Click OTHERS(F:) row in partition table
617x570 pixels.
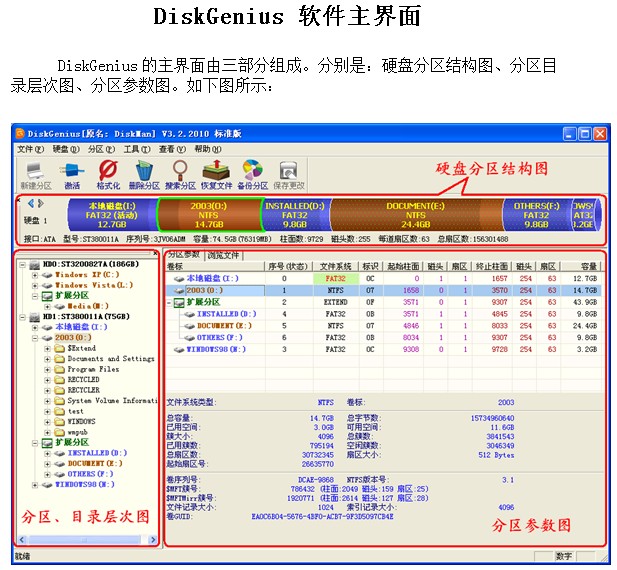(x=384, y=338)
